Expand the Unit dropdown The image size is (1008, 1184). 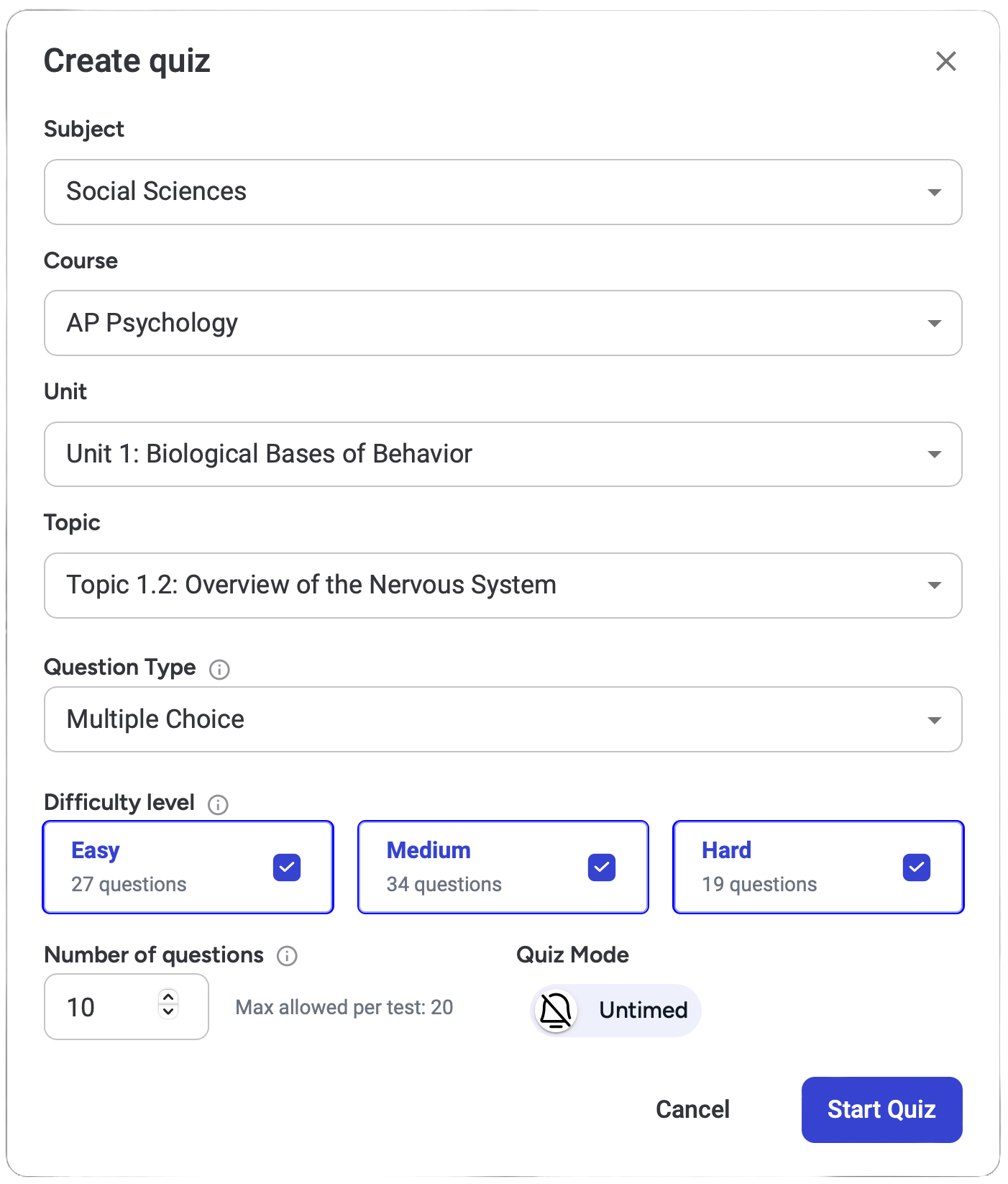(x=503, y=454)
